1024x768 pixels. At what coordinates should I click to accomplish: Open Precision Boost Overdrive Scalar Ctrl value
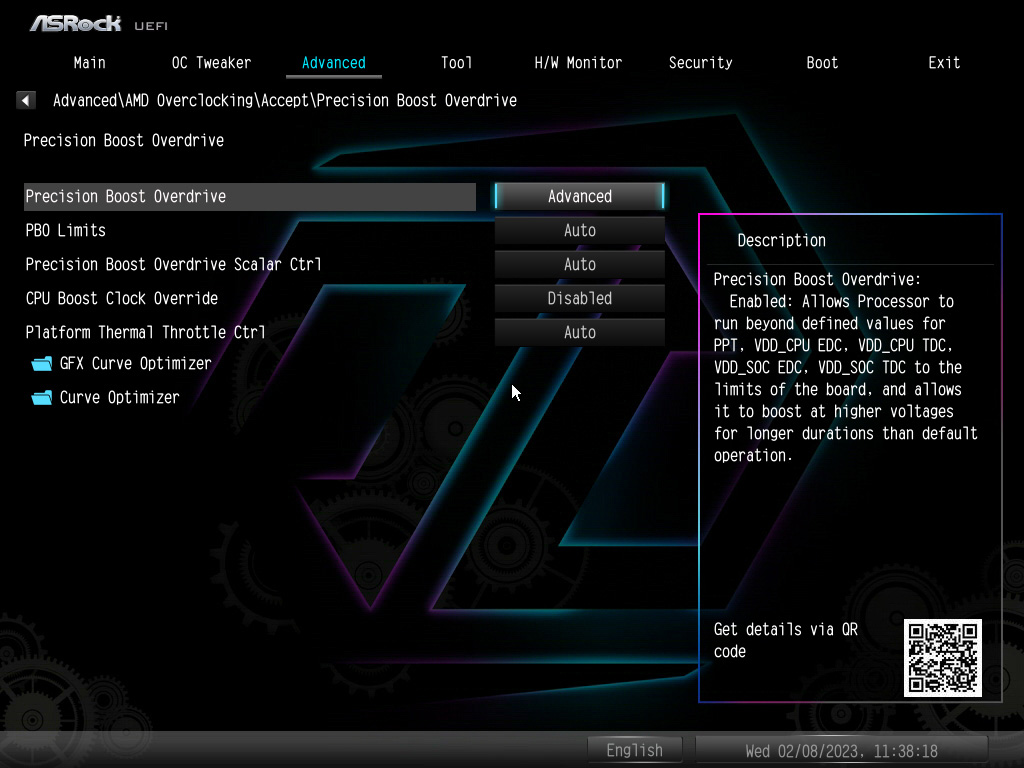click(x=580, y=264)
